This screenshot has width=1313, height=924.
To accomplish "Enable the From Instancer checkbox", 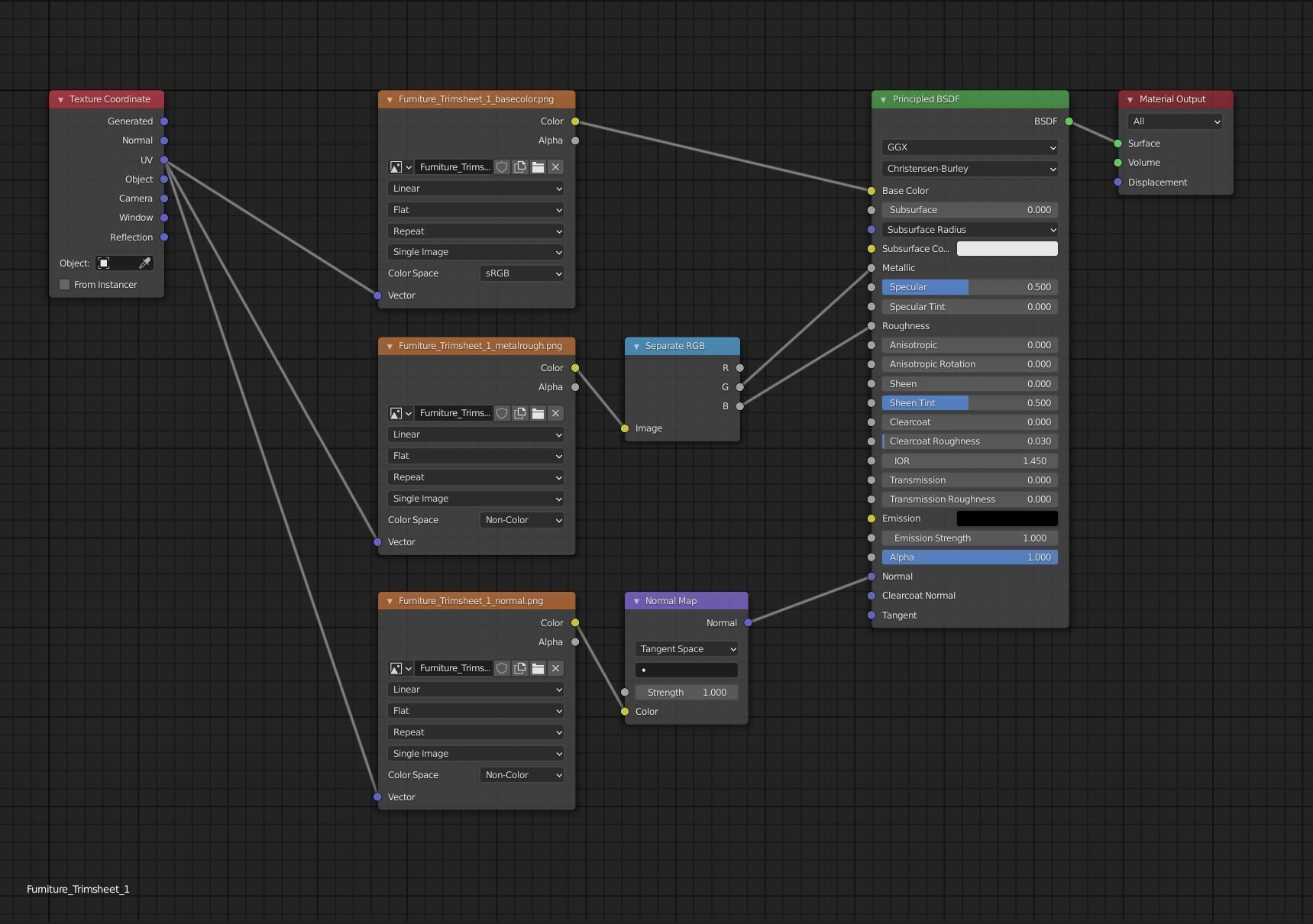I will coord(65,285).
